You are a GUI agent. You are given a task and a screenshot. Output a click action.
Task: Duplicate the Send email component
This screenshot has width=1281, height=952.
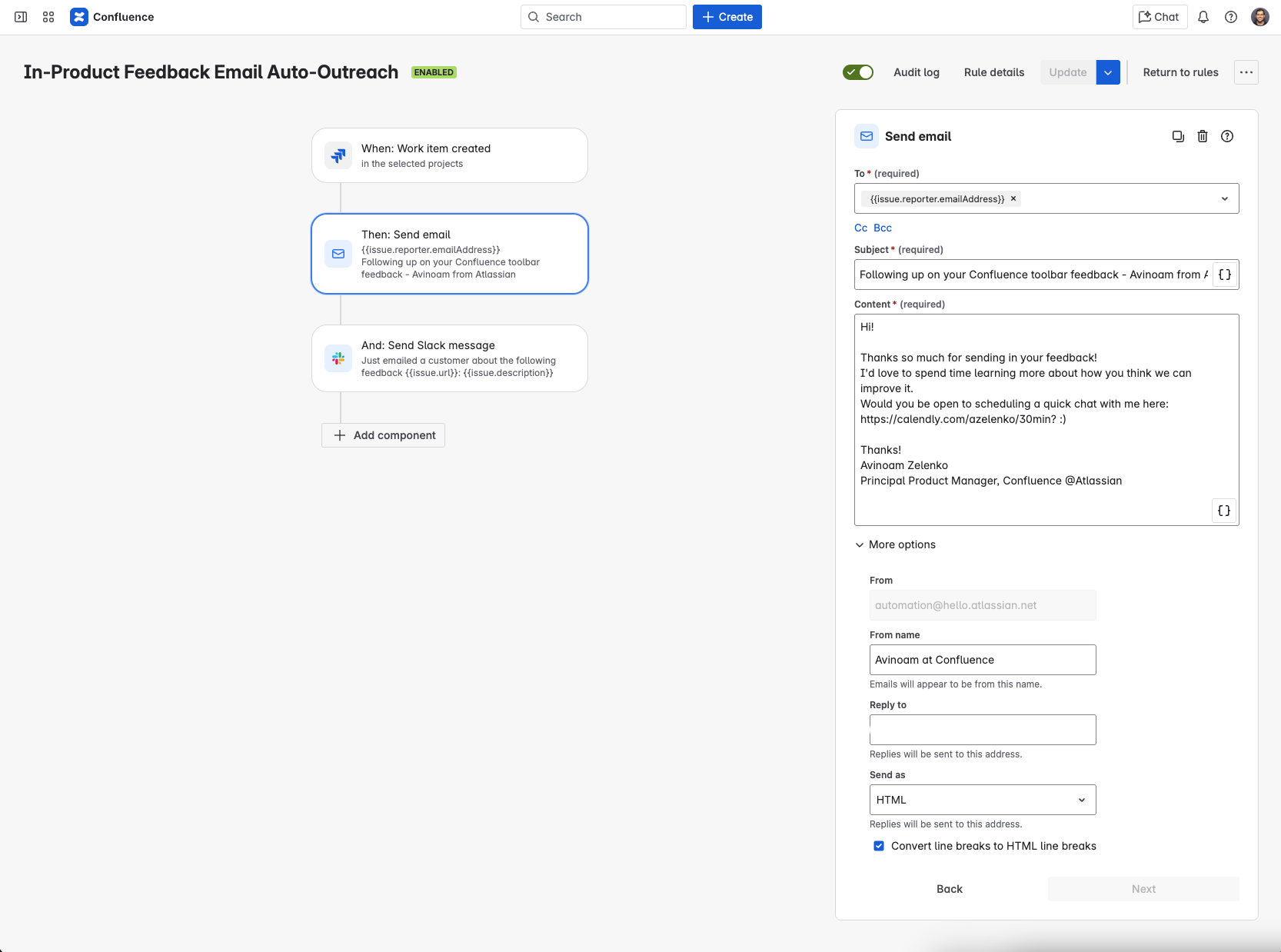tap(1178, 136)
